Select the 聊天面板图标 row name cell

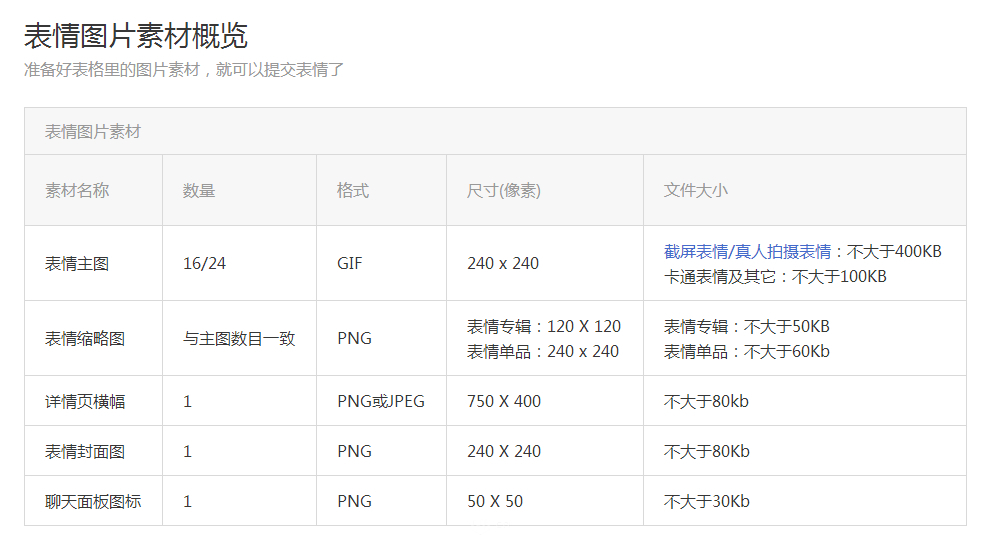click(x=93, y=501)
